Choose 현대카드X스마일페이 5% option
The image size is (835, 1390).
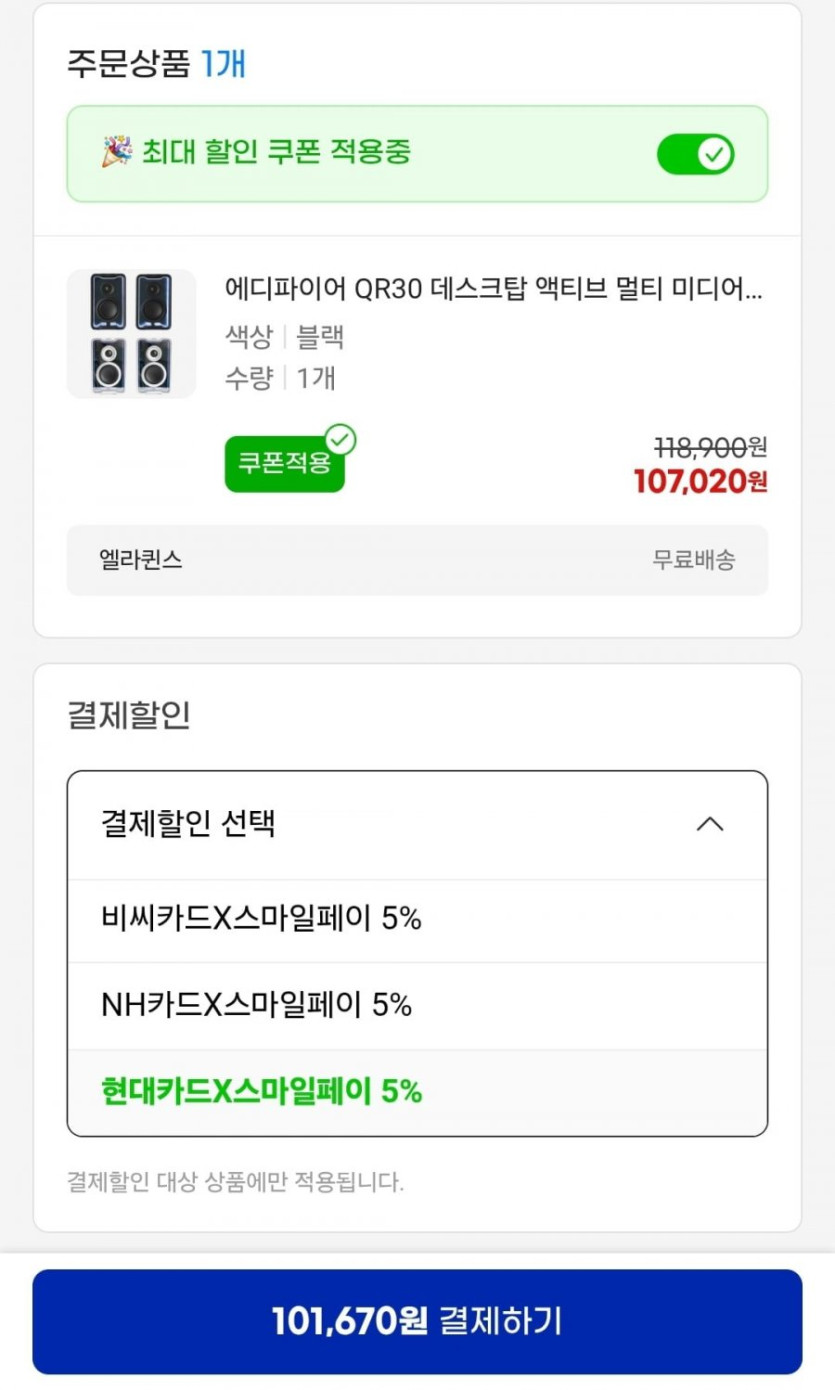click(262, 1091)
